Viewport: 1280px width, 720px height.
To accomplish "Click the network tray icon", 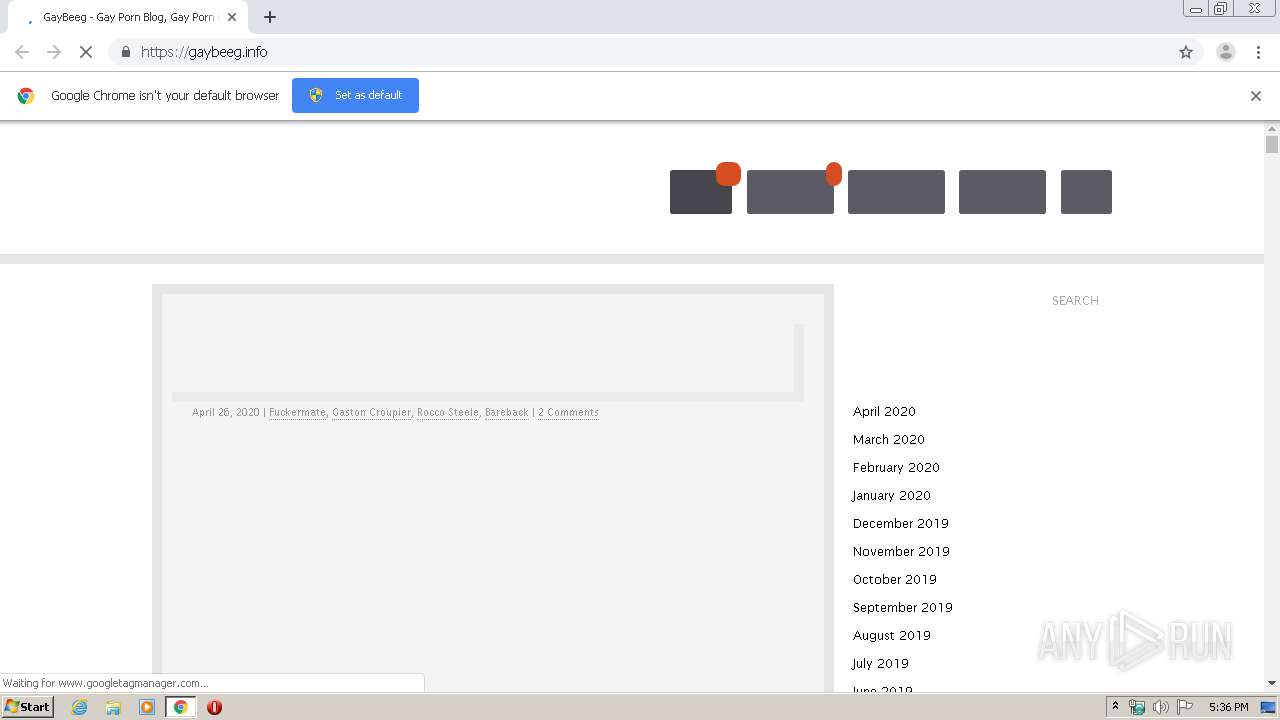I will (x=1137, y=707).
